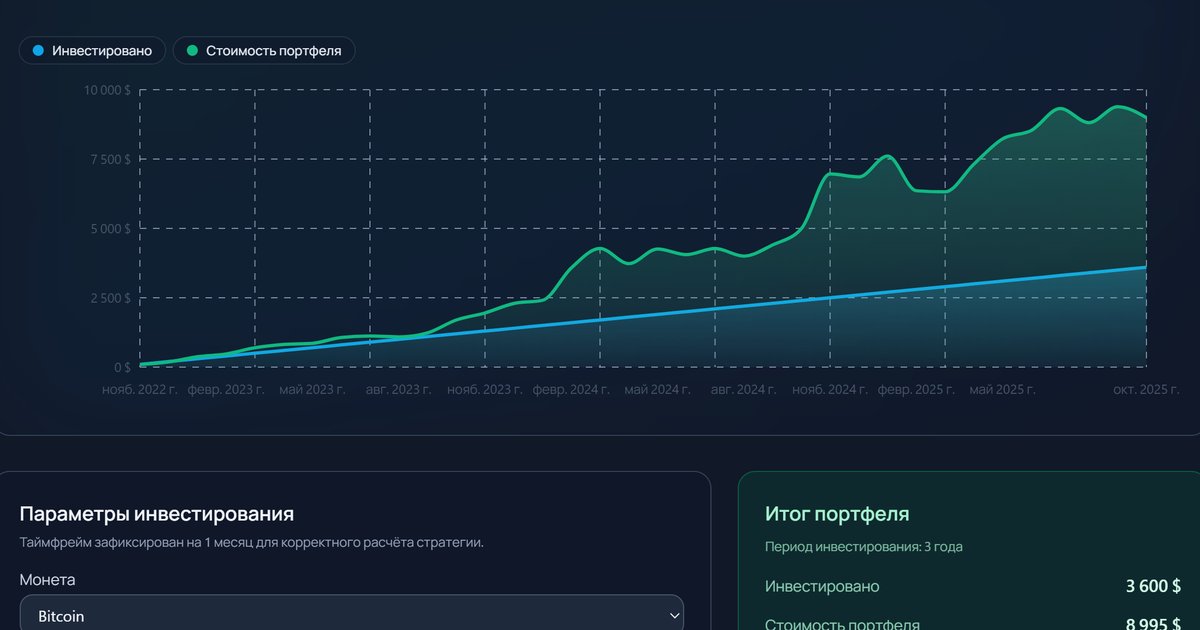Viewport: 1200px width, 630px height.
Task: Select the 5 000 $ y-axis label
Action: tap(110, 228)
